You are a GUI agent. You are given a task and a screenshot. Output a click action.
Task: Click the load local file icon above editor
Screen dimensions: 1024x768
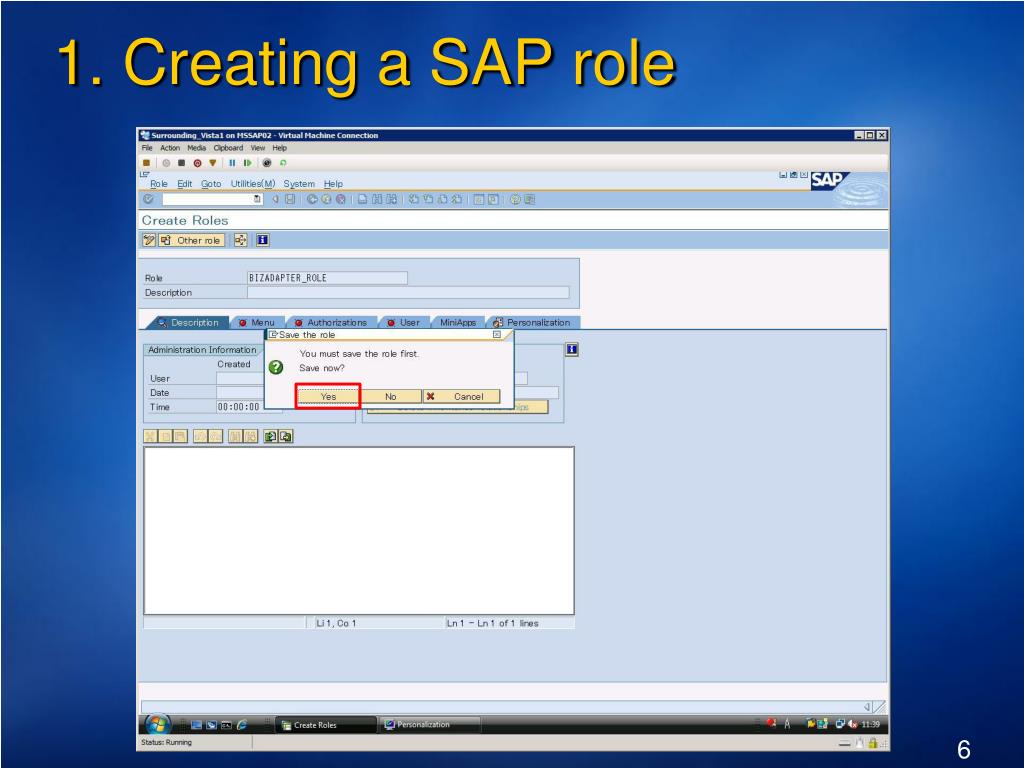pyautogui.click(x=270, y=436)
